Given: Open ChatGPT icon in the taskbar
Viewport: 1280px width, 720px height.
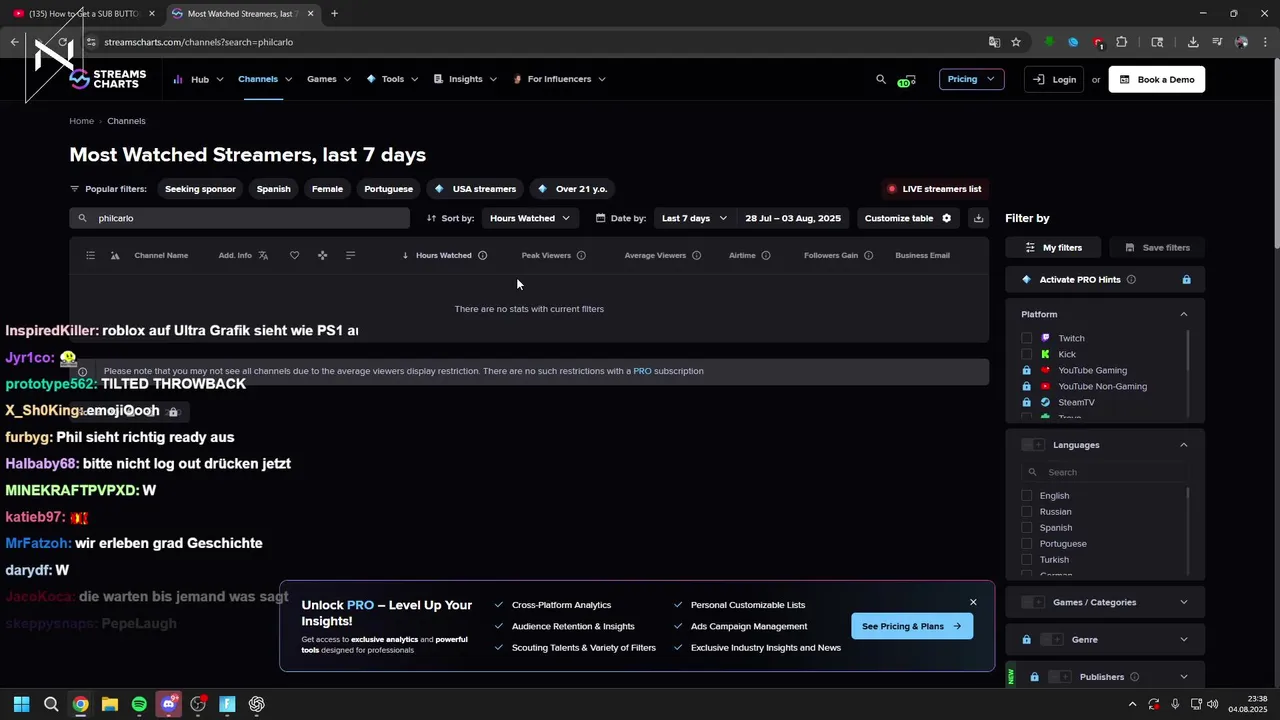Looking at the screenshot, I should (257, 704).
